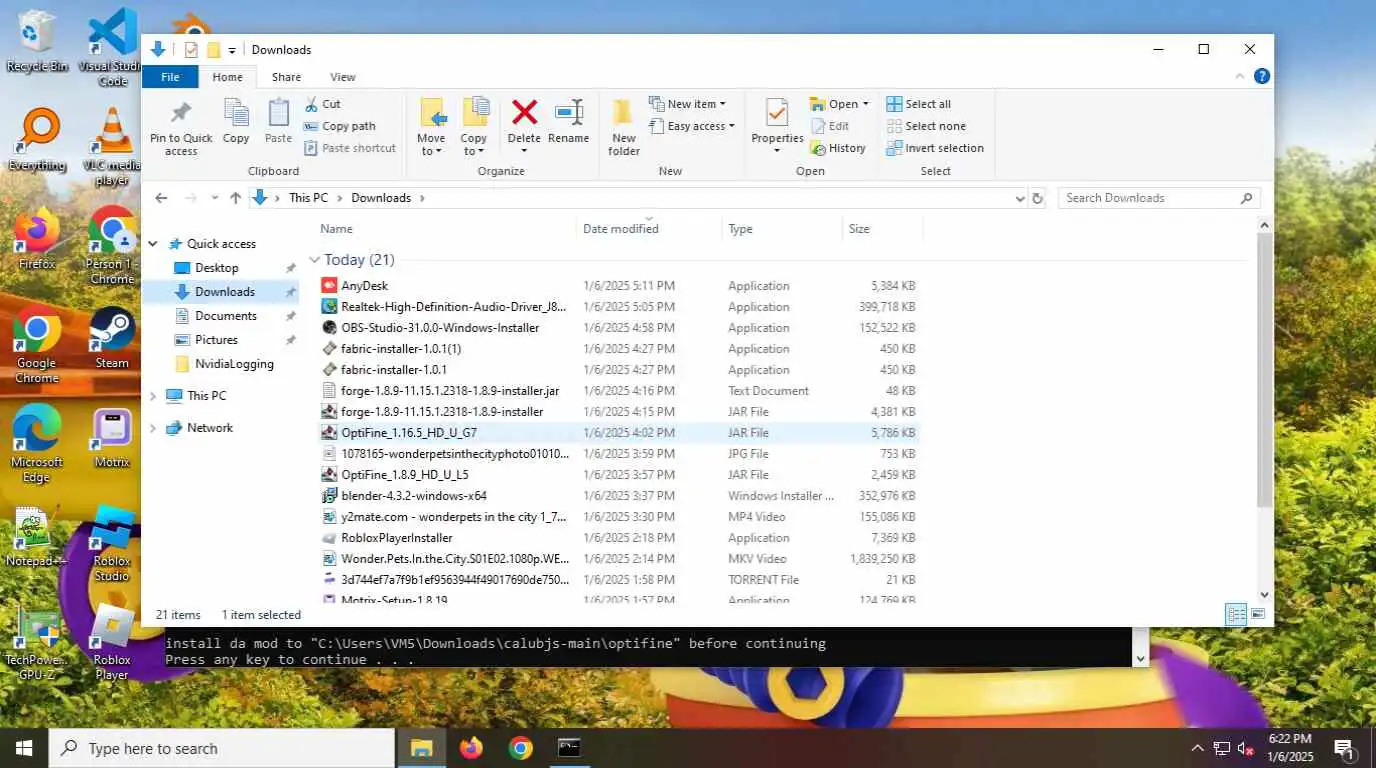Image resolution: width=1376 pixels, height=768 pixels.
Task: Collapse the ribbon with the chevron
Action: [1240, 76]
